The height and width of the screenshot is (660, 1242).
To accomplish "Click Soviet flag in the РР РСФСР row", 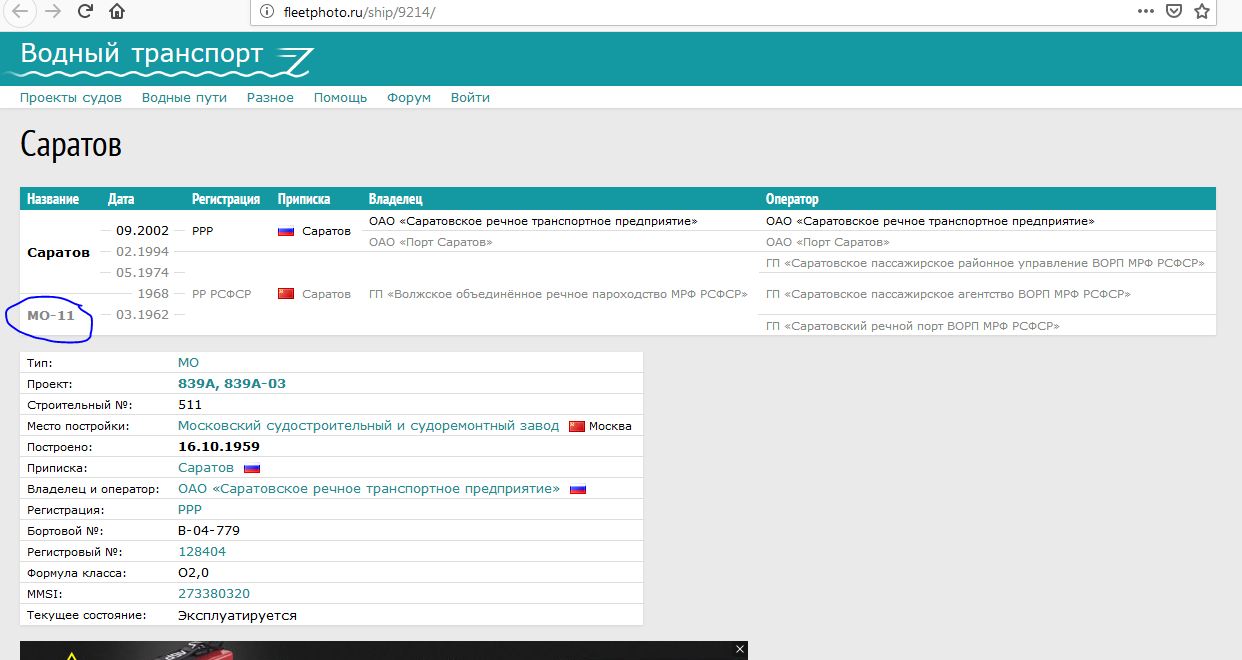I will pyautogui.click(x=286, y=294).
